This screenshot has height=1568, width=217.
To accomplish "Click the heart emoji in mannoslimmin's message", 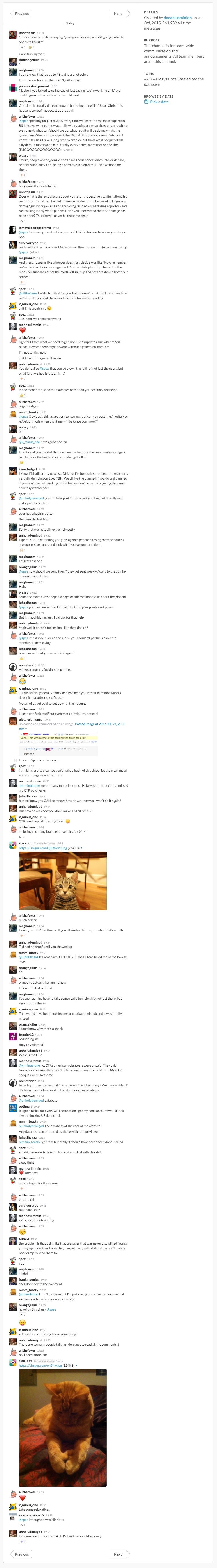I will pos(23,330).
